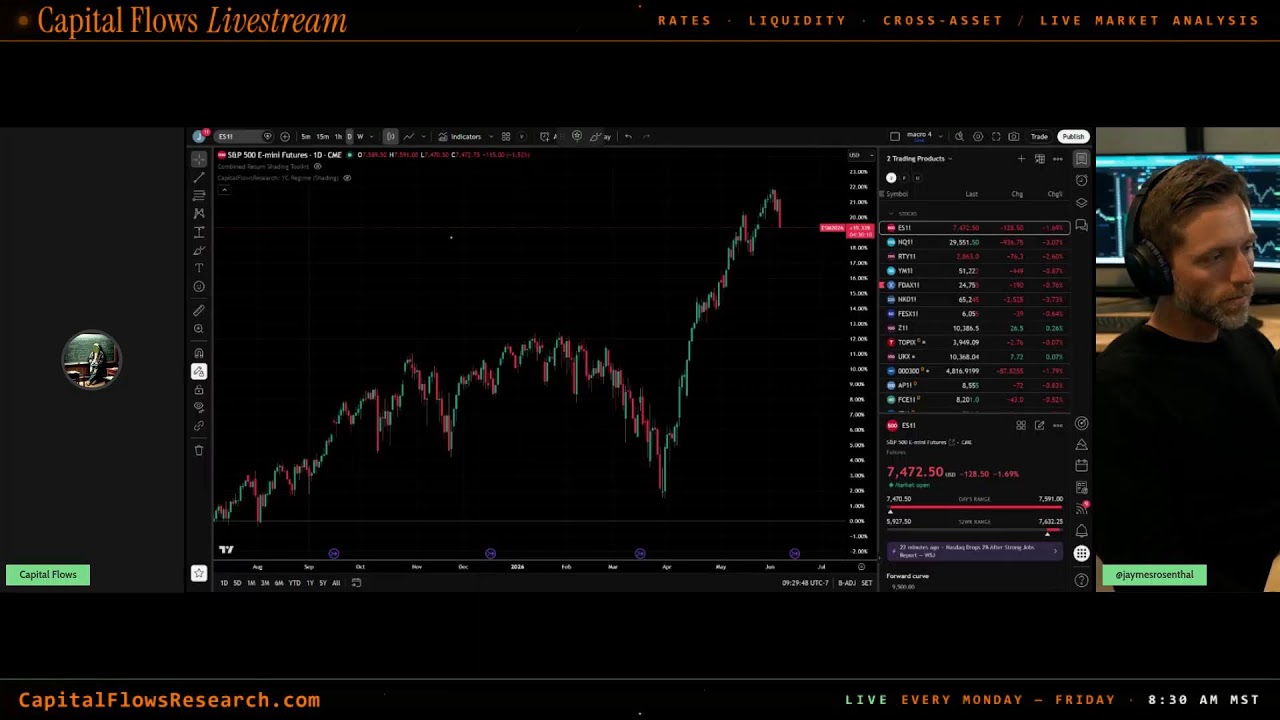This screenshot has width=1280, height=720.
Task: Open the go to date calendar icon
Action: click(356, 583)
